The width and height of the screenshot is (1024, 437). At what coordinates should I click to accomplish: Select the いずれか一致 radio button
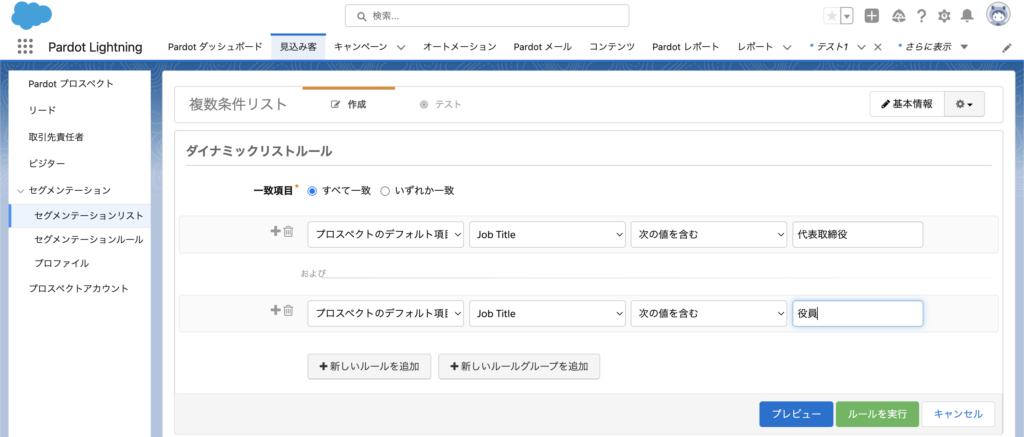coord(385,191)
